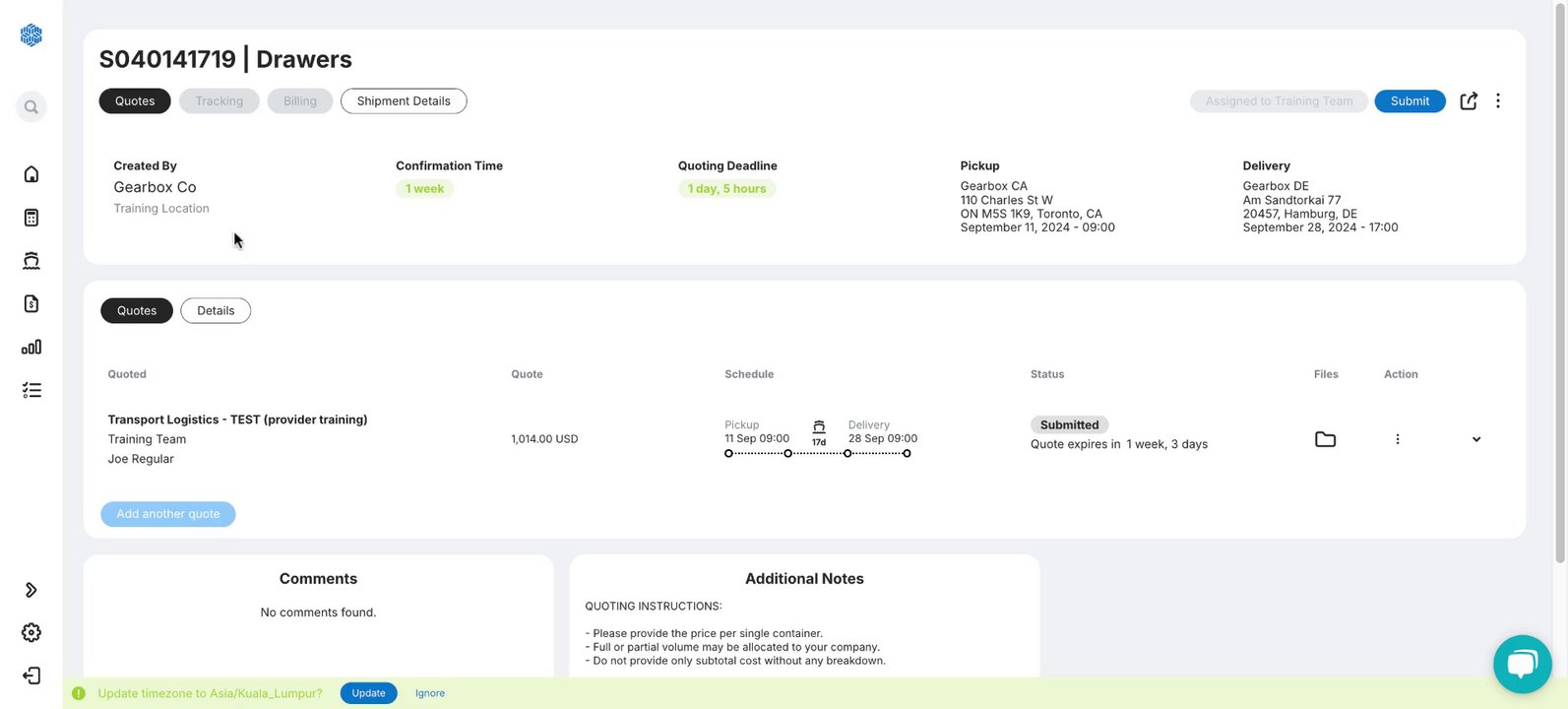Click the search icon in sidebar
Screen dimensions: 1568x709
coord(31,106)
